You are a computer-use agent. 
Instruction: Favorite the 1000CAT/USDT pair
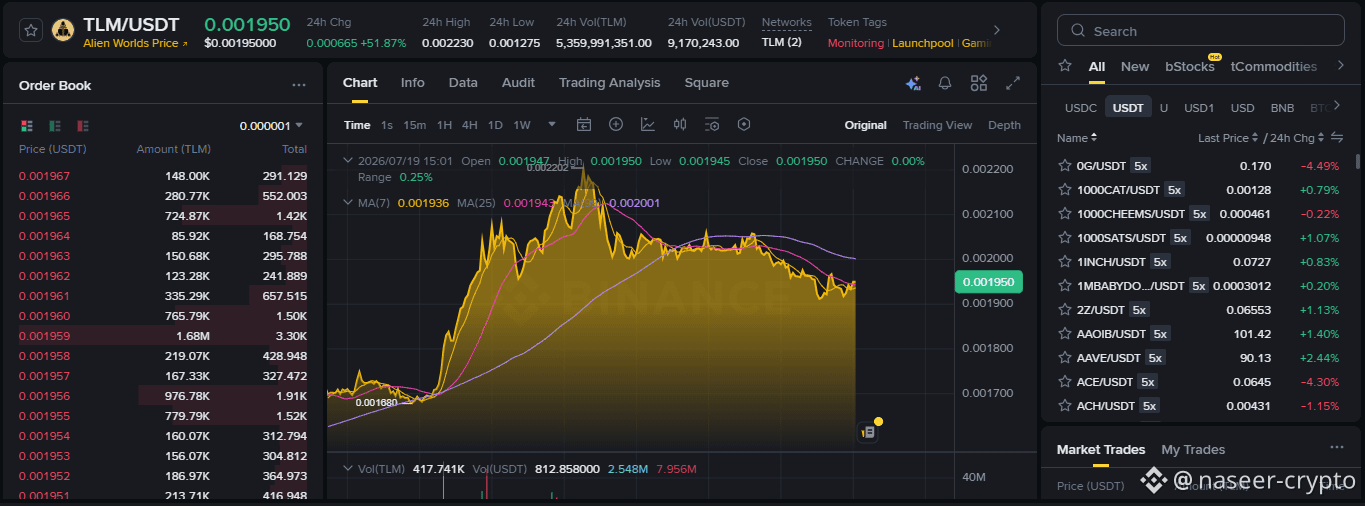coord(1064,189)
